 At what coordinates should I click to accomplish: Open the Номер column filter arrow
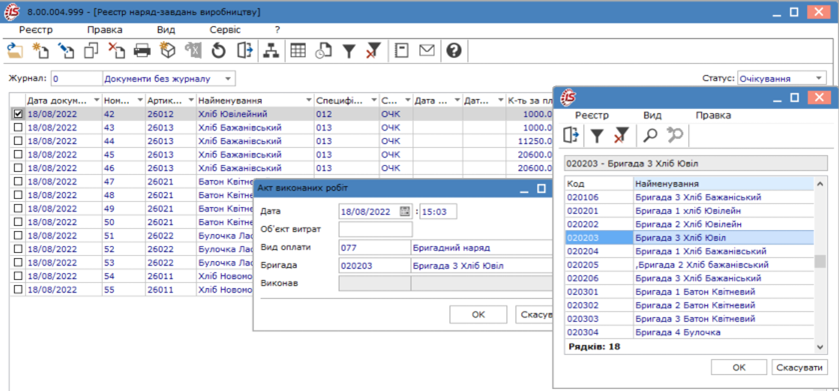(140, 100)
